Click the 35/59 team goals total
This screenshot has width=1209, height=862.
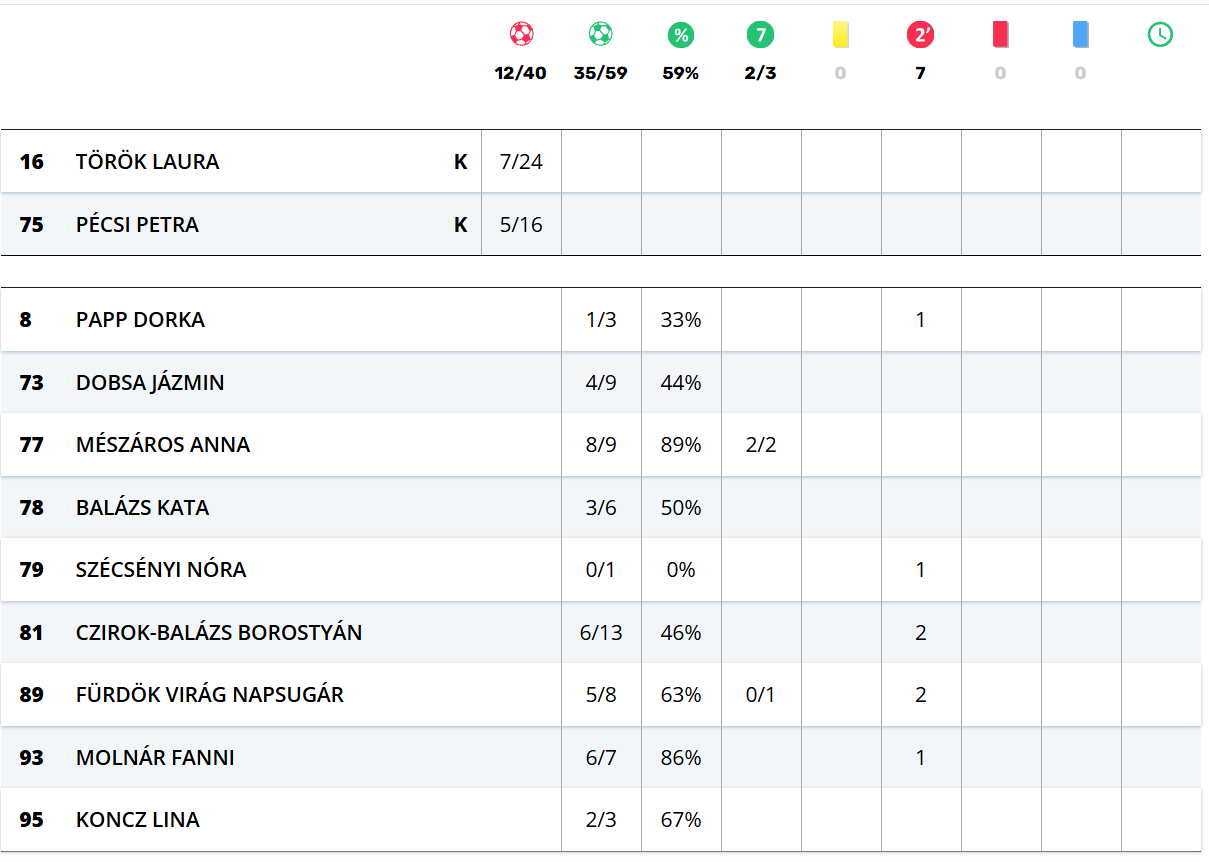(601, 73)
